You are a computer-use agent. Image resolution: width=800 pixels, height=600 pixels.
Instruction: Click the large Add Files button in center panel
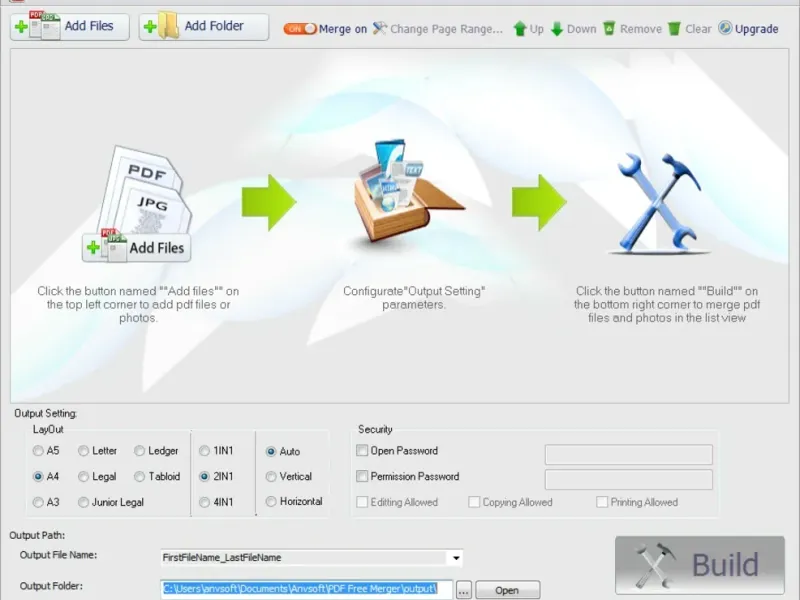tap(137, 248)
